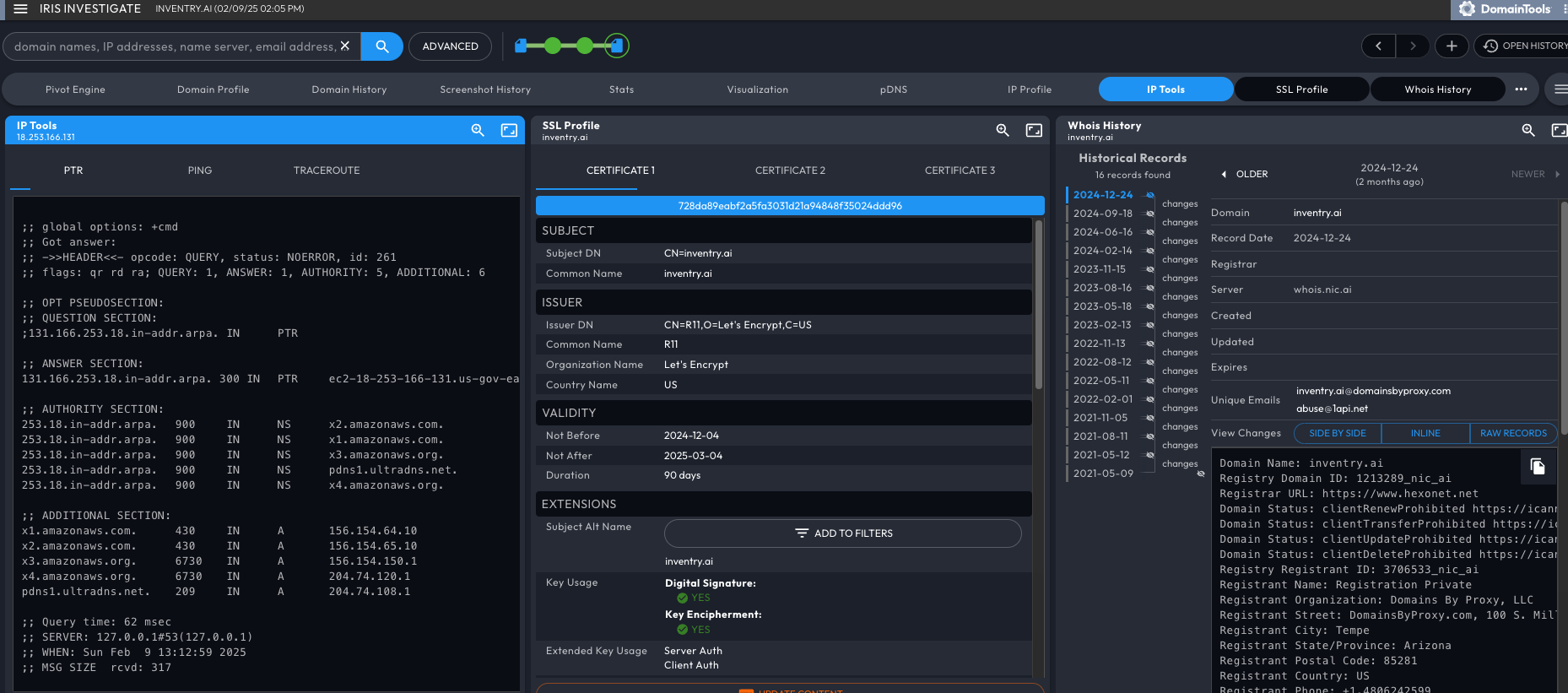
Task: Select the IP Tools tab
Action: click(x=1165, y=89)
